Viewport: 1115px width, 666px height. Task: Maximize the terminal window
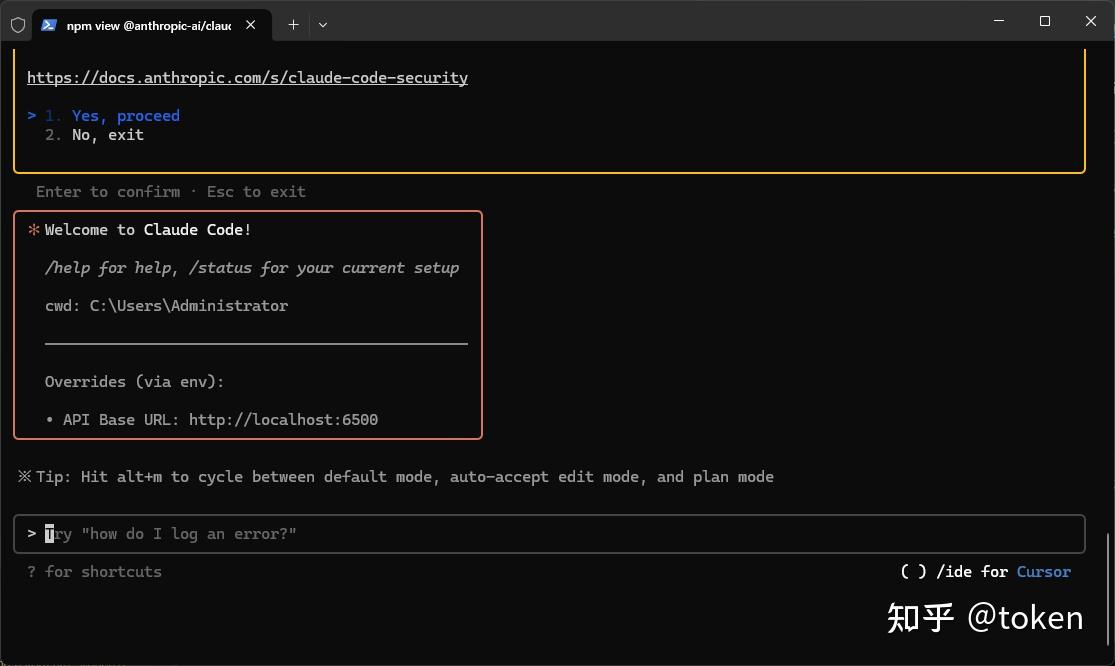point(1045,21)
